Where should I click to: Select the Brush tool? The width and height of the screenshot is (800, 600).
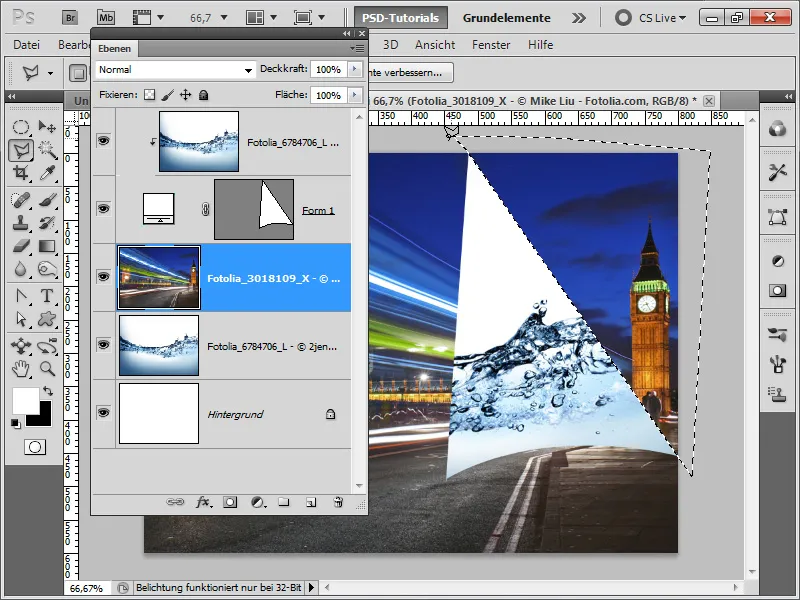click(47, 200)
